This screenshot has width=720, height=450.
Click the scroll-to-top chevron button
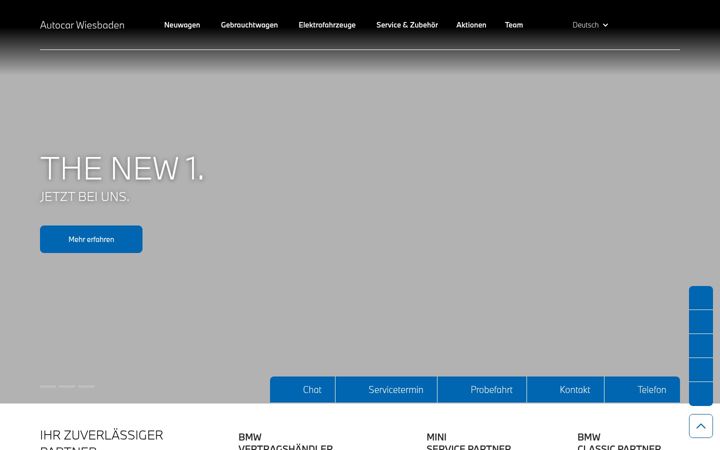[x=701, y=426]
